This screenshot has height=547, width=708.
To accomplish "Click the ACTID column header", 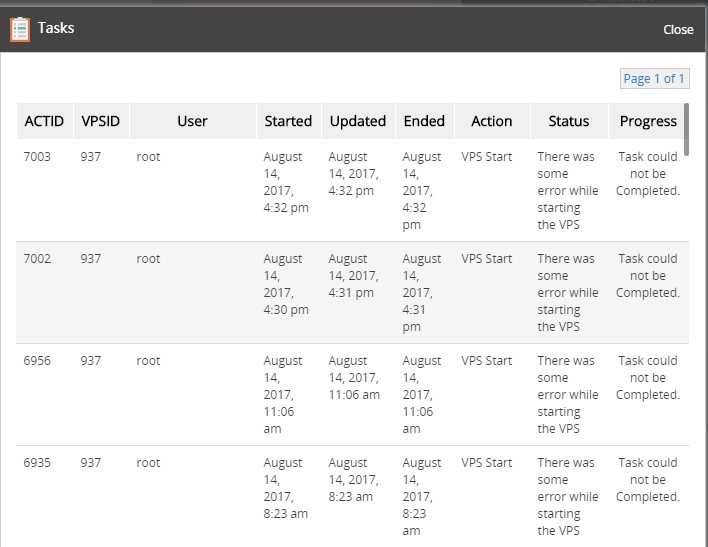I will pos(44,121).
